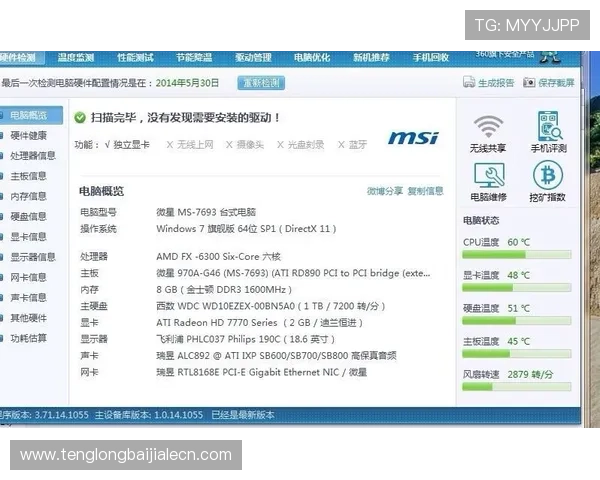The width and height of the screenshot is (600, 480).
Task: Click the 8 GB 金士顿 DDR3 1600MHz text
Action: coord(224,290)
